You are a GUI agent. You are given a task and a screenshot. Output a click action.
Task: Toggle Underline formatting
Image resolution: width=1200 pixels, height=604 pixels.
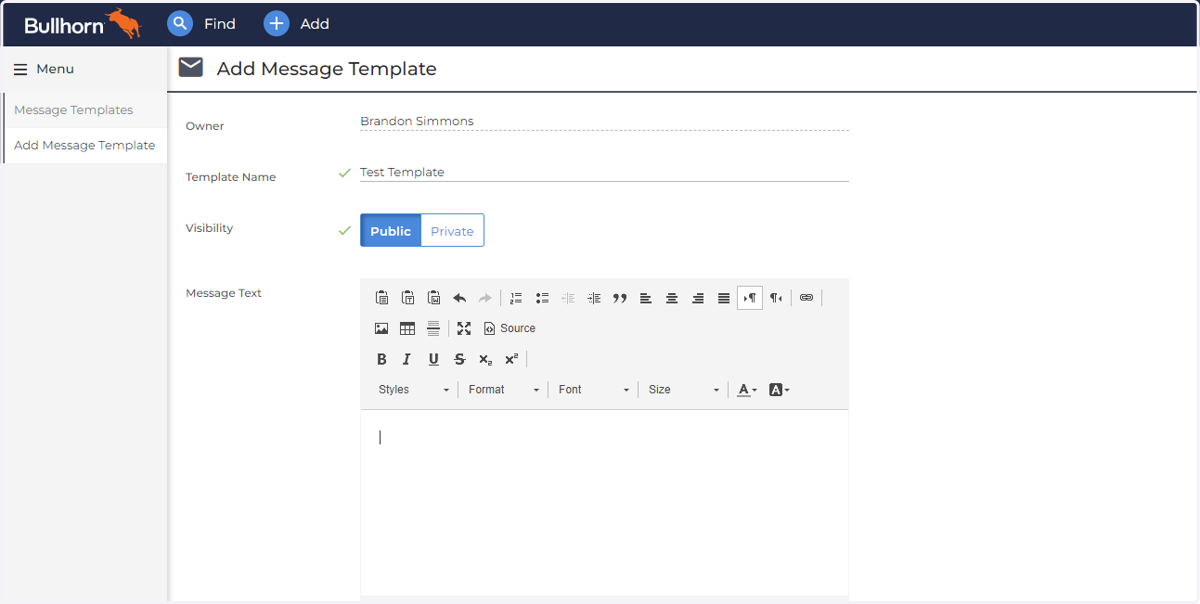[x=434, y=359]
